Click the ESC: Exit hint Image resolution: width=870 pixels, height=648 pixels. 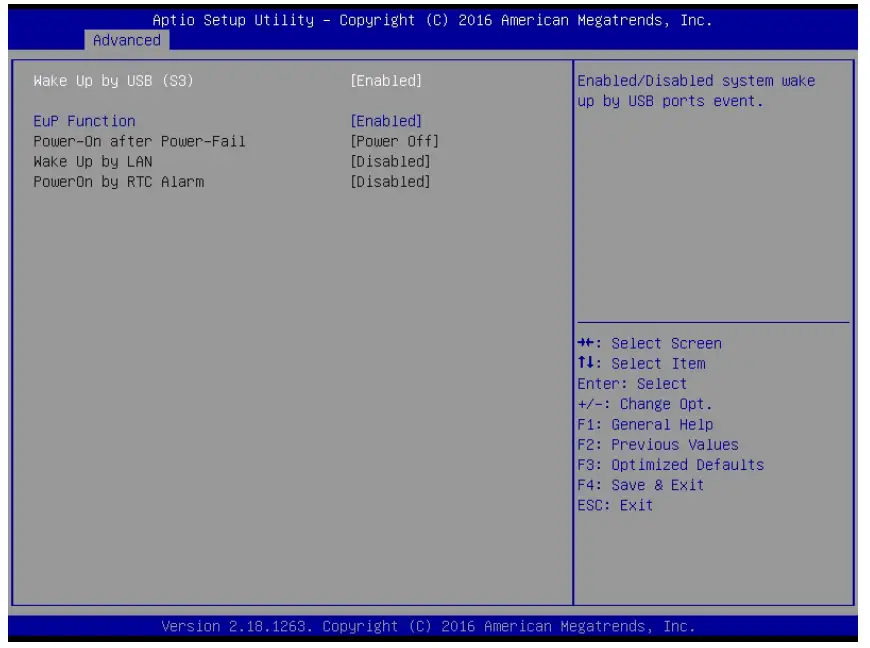click(615, 505)
